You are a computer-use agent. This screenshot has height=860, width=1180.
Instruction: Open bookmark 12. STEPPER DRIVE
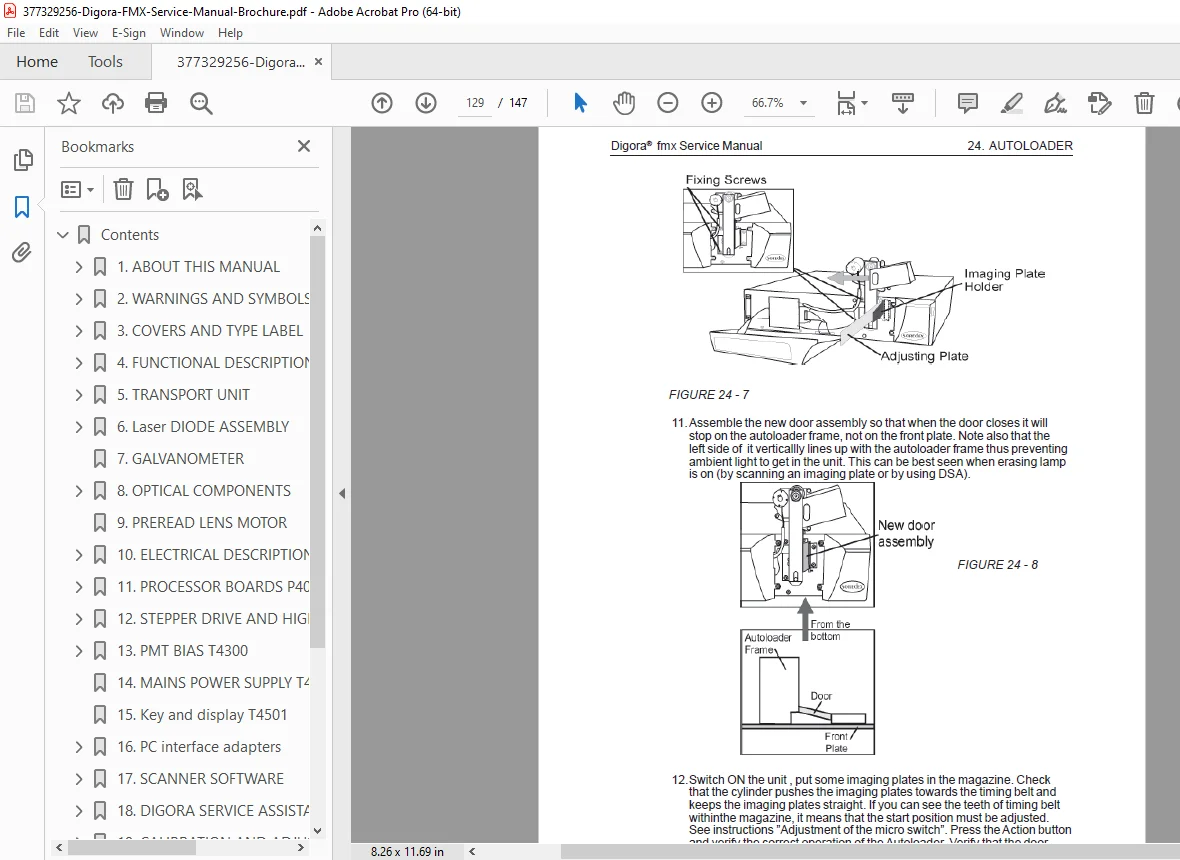[x=213, y=618]
